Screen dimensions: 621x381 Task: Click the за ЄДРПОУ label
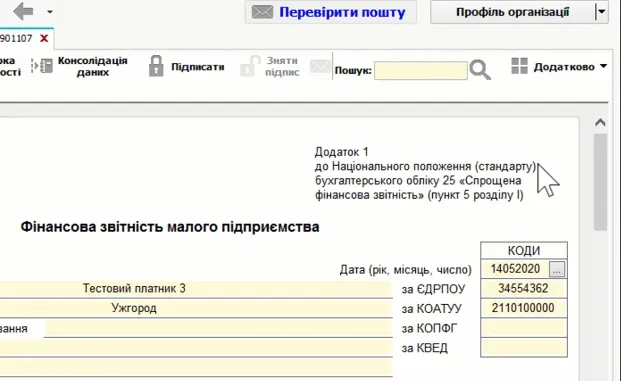tap(433, 290)
